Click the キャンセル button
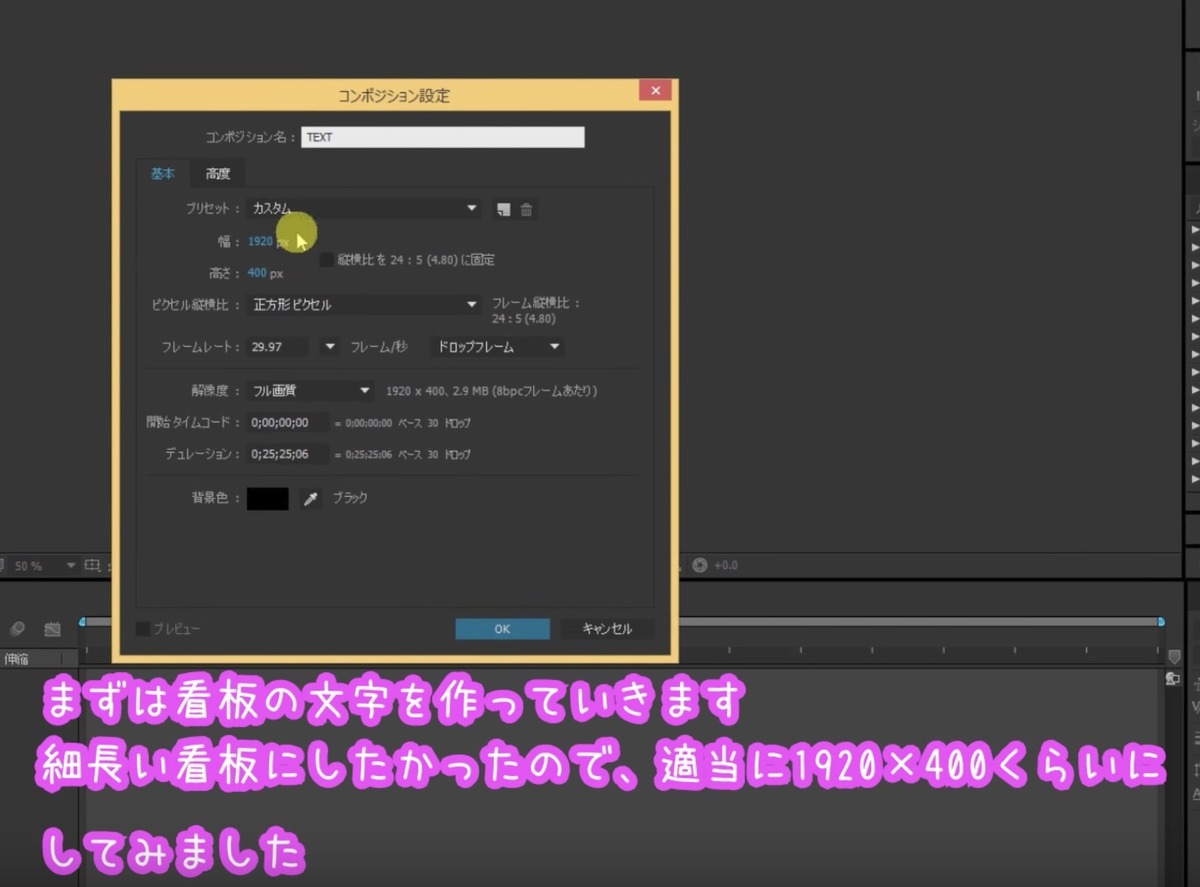The width and height of the screenshot is (1200, 887). (x=606, y=629)
